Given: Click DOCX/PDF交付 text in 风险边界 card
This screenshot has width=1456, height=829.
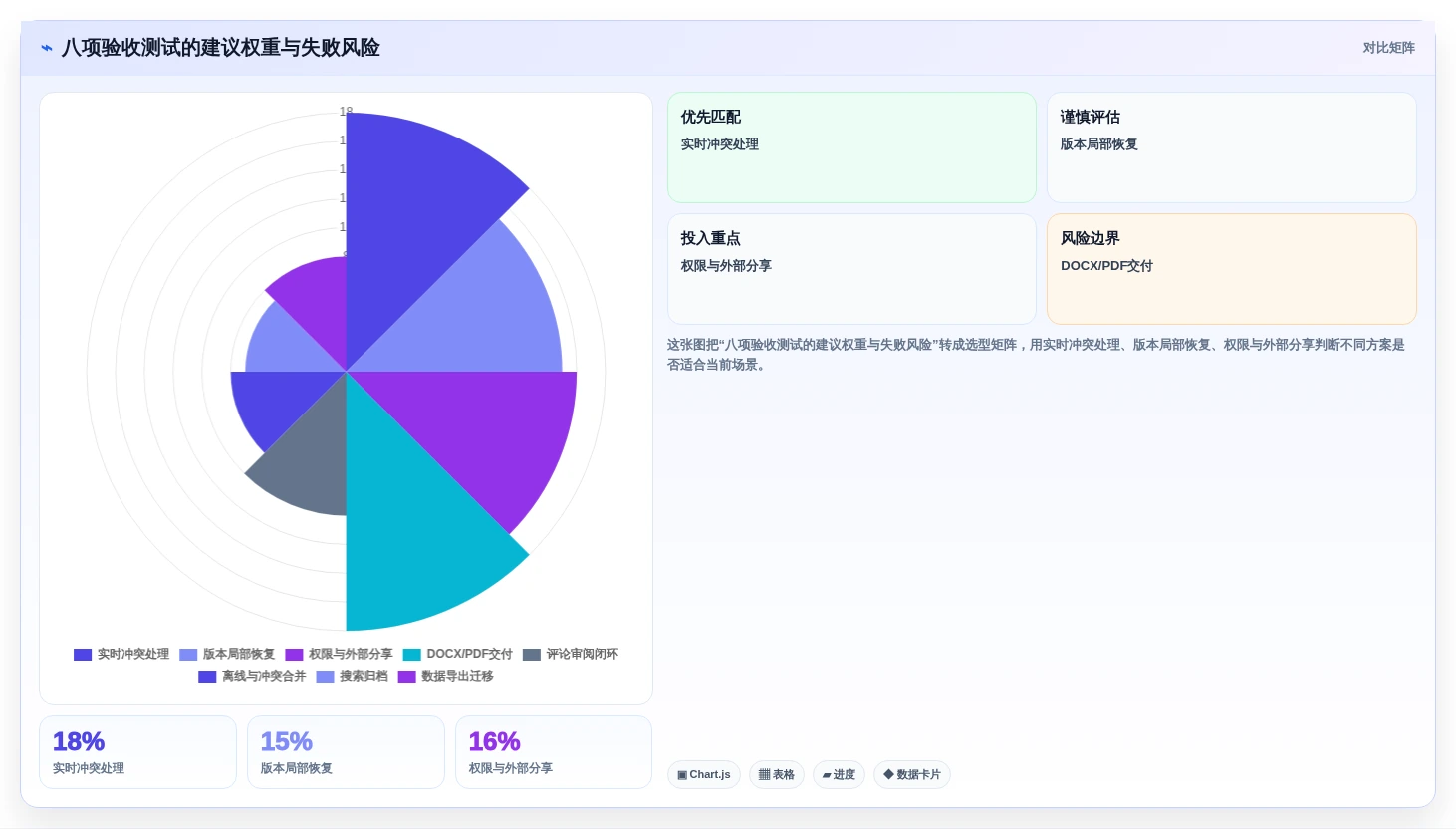Looking at the screenshot, I should click(x=1106, y=266).
